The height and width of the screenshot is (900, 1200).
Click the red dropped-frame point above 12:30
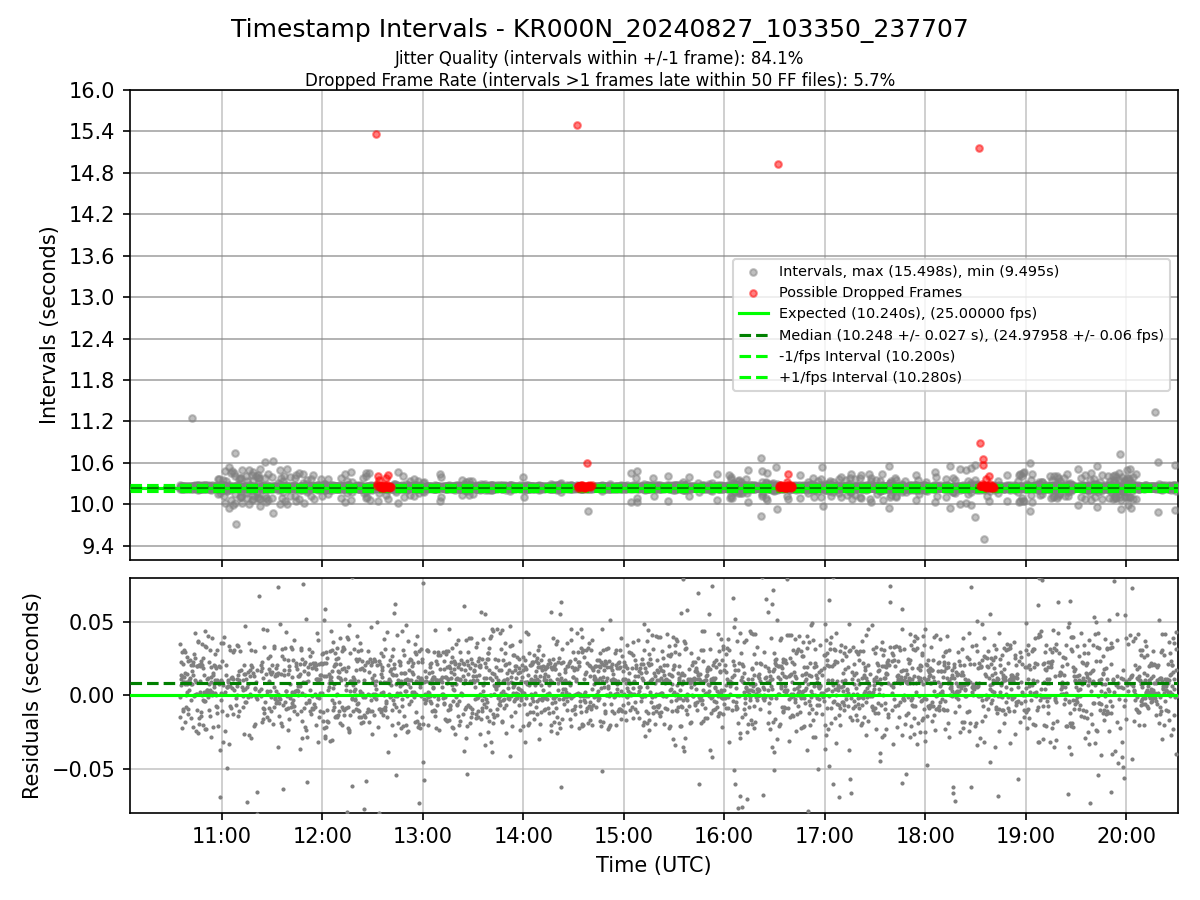point(376,134)
